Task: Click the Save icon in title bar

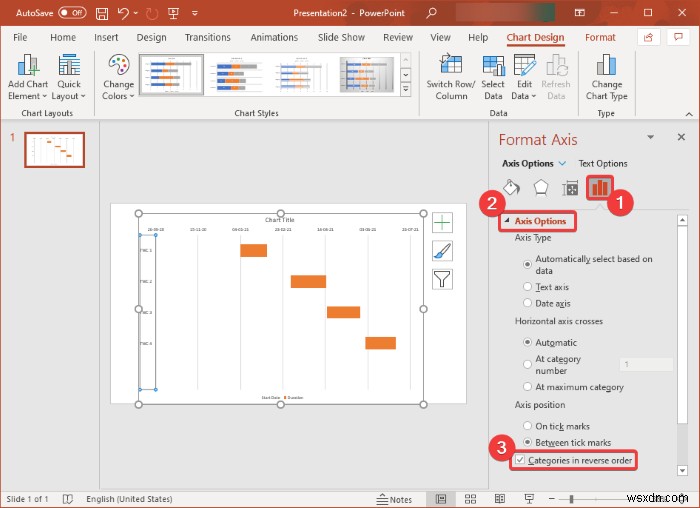Action: pyautogui.click(x=102, y=13)
